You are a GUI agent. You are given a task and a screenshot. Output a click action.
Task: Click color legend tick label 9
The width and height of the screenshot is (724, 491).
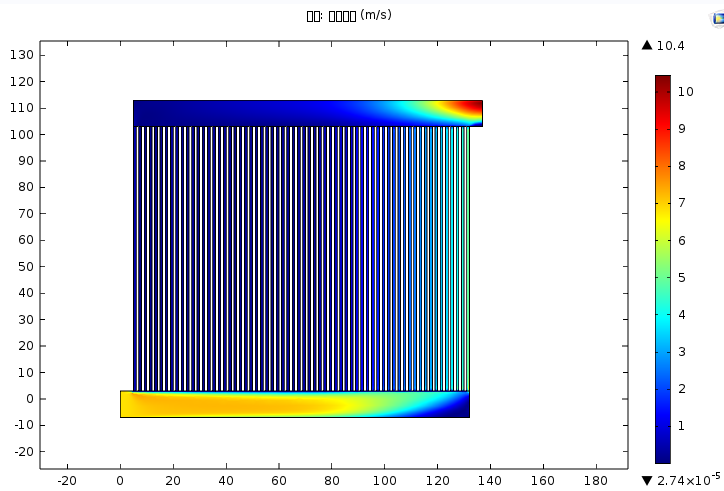point(682,129)
